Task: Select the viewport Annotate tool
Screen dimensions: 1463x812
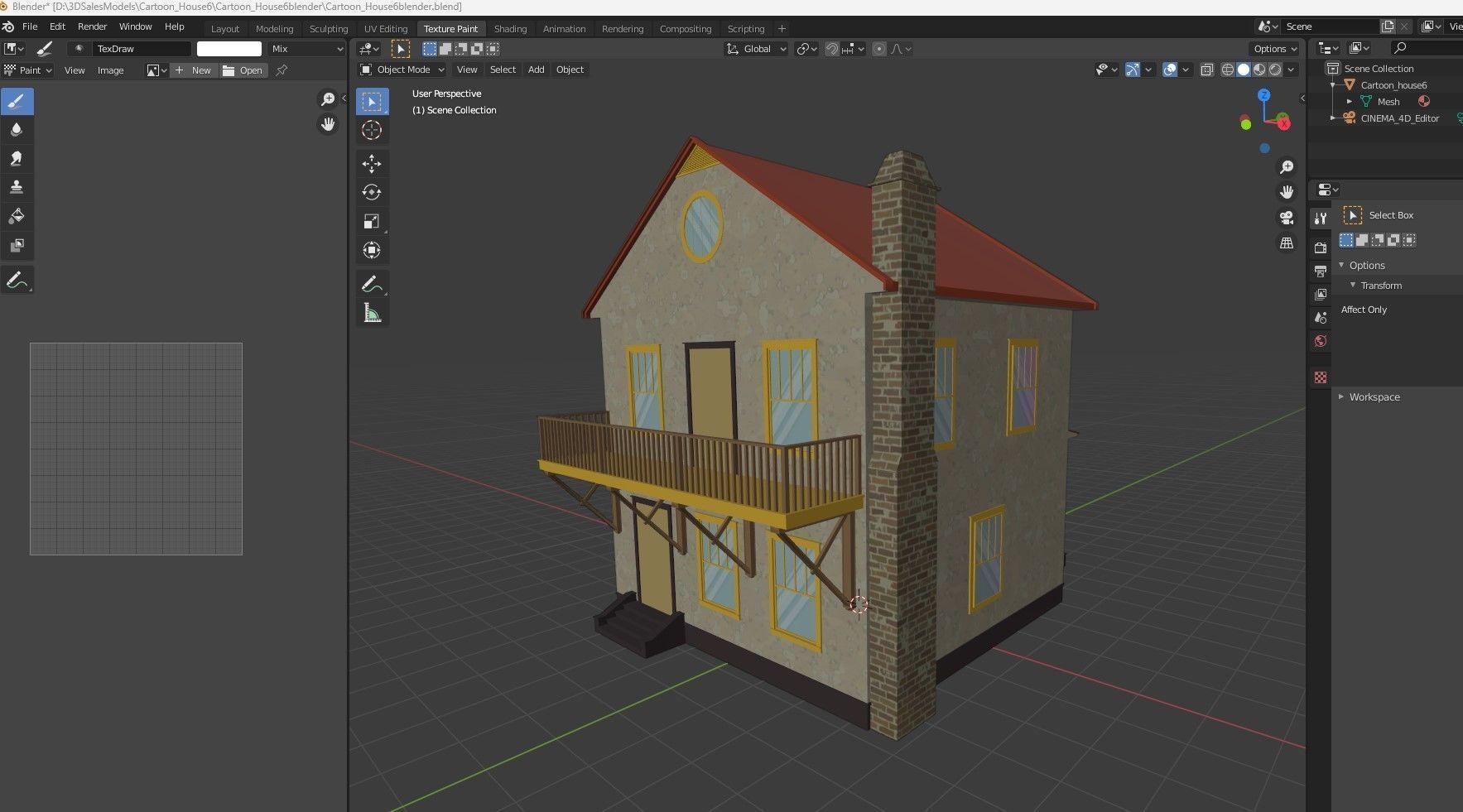Action: [372, 284]
